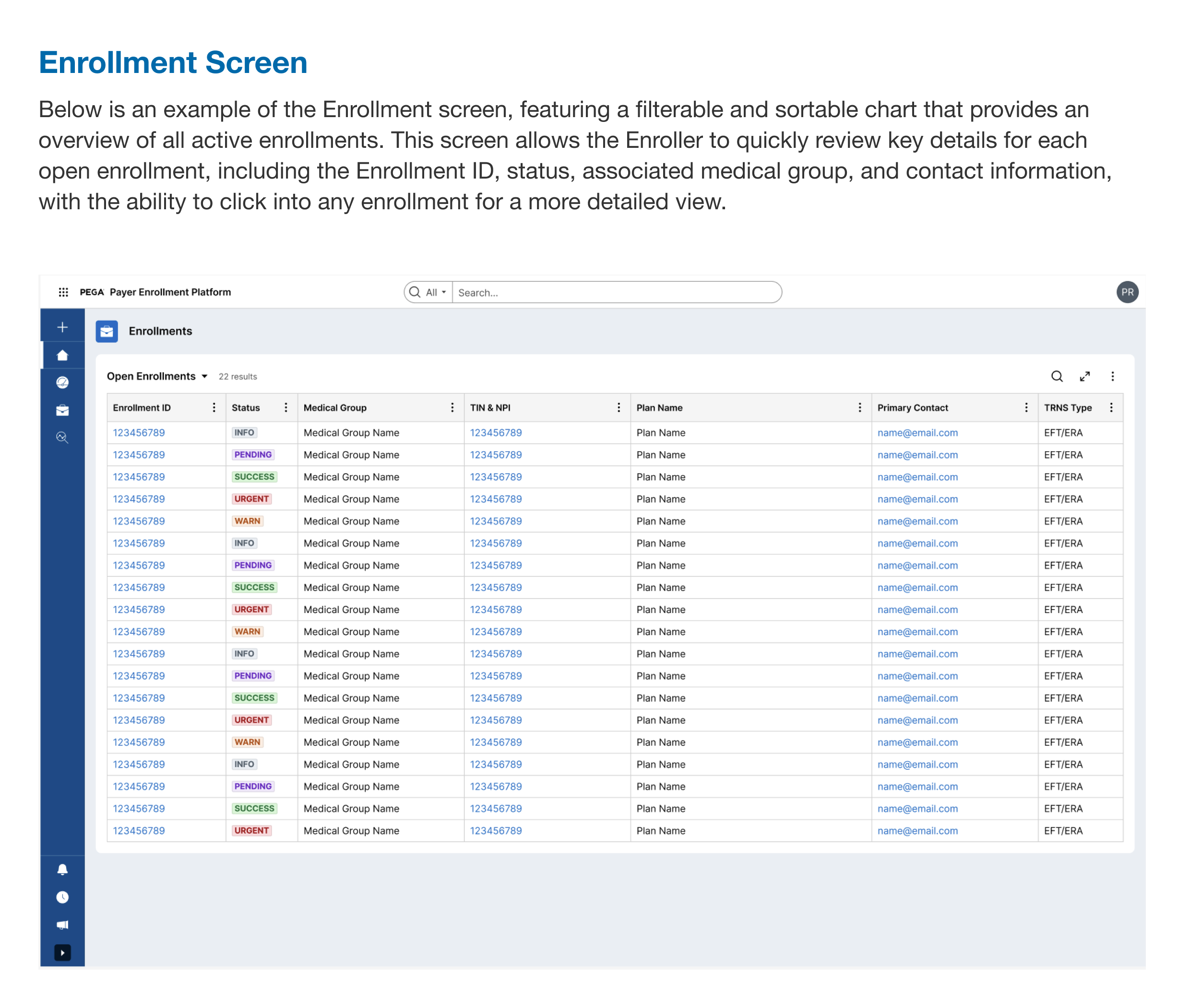The image size is (1190, 1008).
Task: Open first Enrollment ID 123456789 link
Action: pyautogui.click(x=139, y=432)
